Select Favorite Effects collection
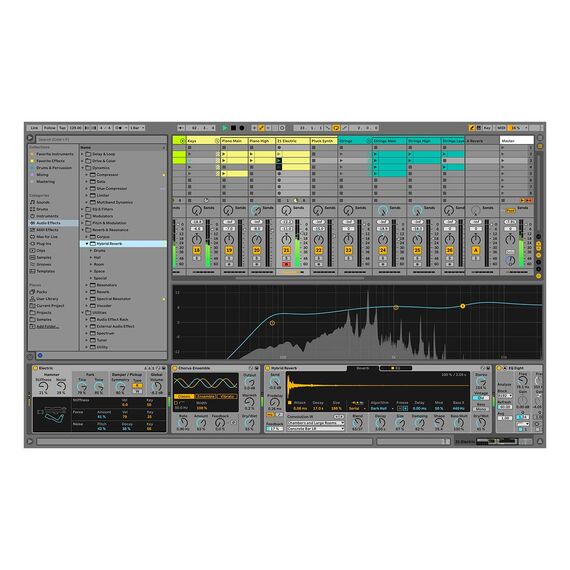Image resolution: width=570 pixels, height=570 pixels. tap(51, 161)
